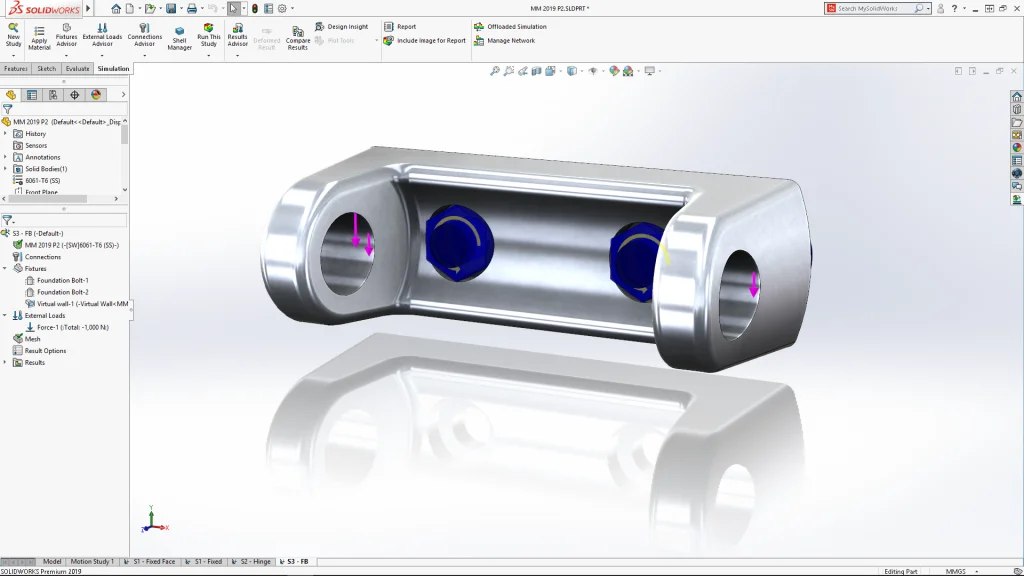Open the PropertyManager panel tab
1024x576 pixels.
coord(32,95)
